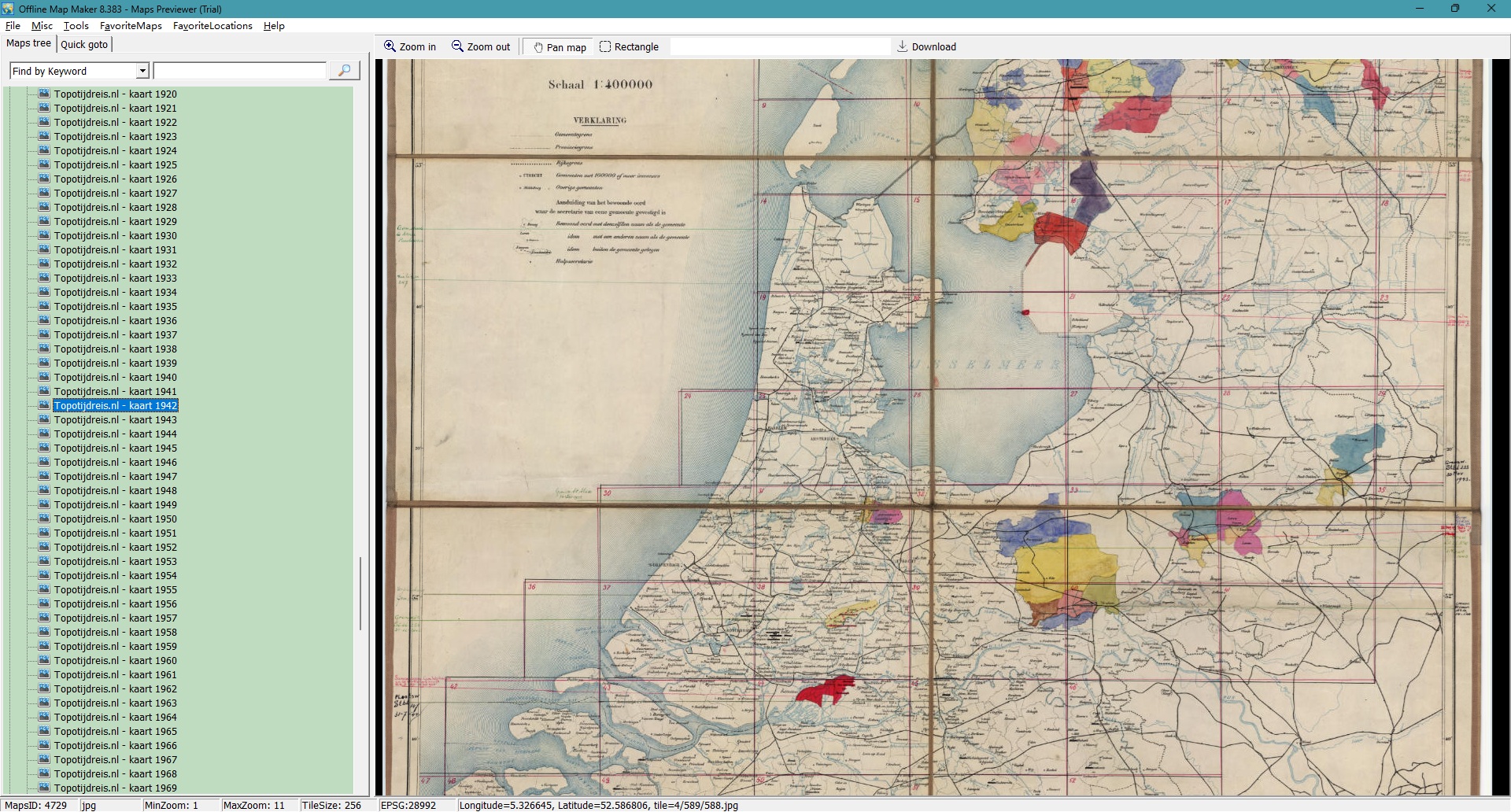Click the Download arrow icon
The height and width of the screenshot is (812, 1511).
[903, 46]
